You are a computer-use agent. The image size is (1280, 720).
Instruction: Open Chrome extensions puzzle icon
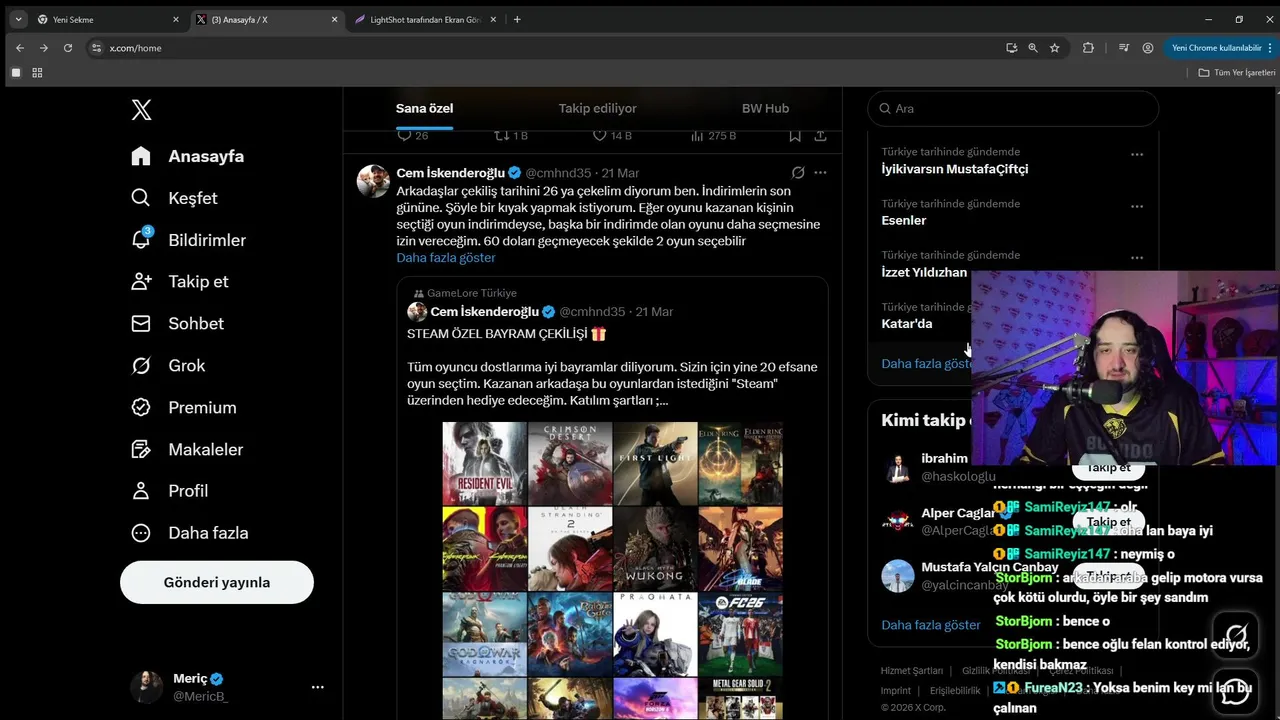[x=1088, y=48]
